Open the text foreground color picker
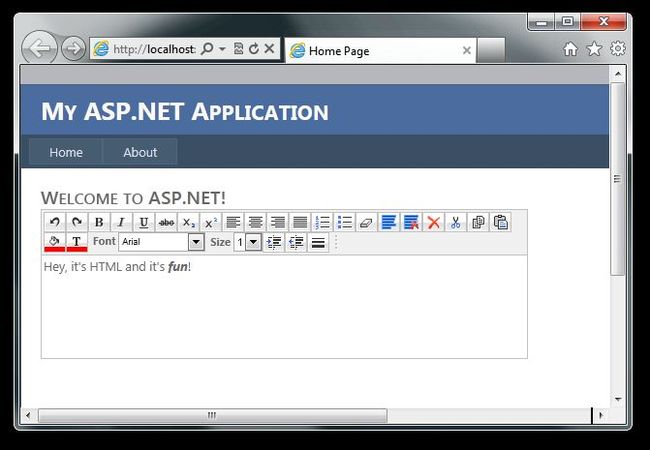This screenshot has width=650, height=450. 77,242
